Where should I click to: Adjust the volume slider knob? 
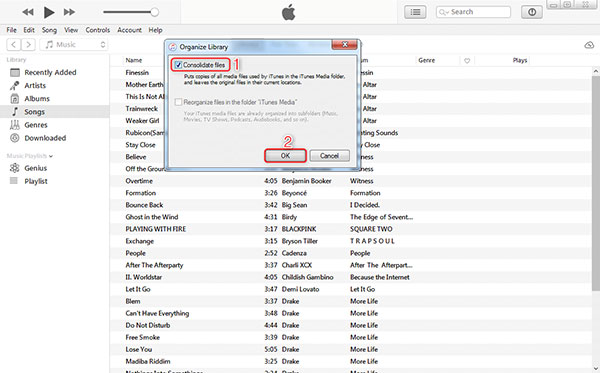pos(154,12)
